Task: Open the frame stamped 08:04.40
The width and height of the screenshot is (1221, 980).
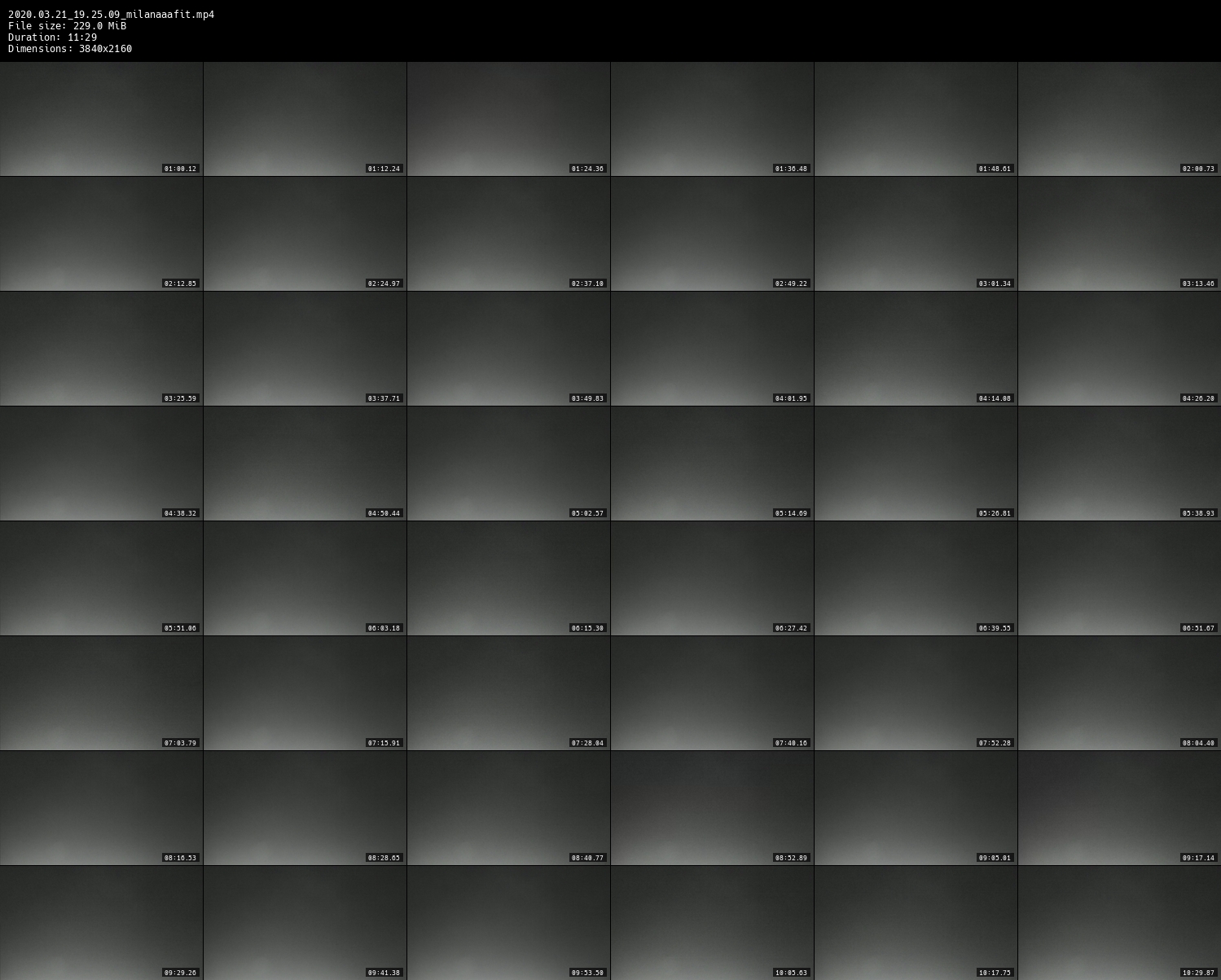Action: tap(1119, 693)
